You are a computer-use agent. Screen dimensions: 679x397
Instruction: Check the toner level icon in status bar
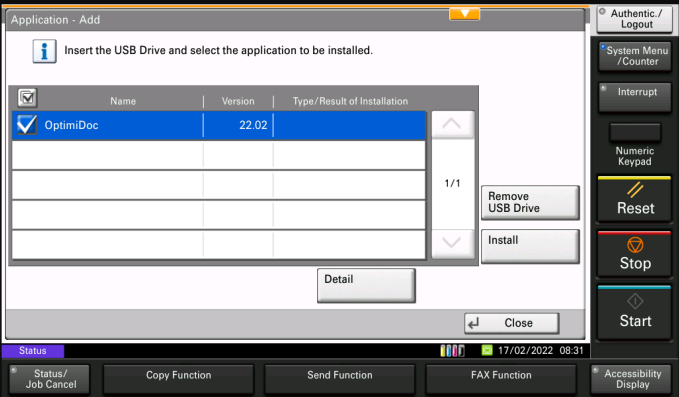(x=452, y=351)
